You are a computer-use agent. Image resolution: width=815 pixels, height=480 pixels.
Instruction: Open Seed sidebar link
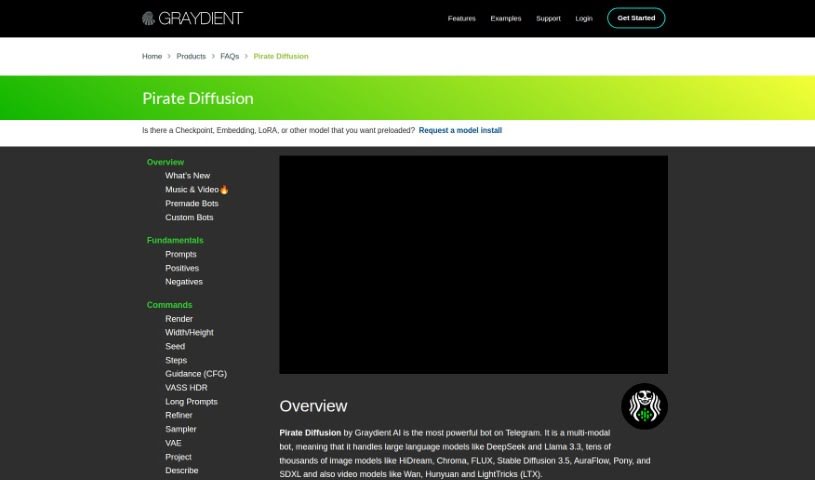175,346
